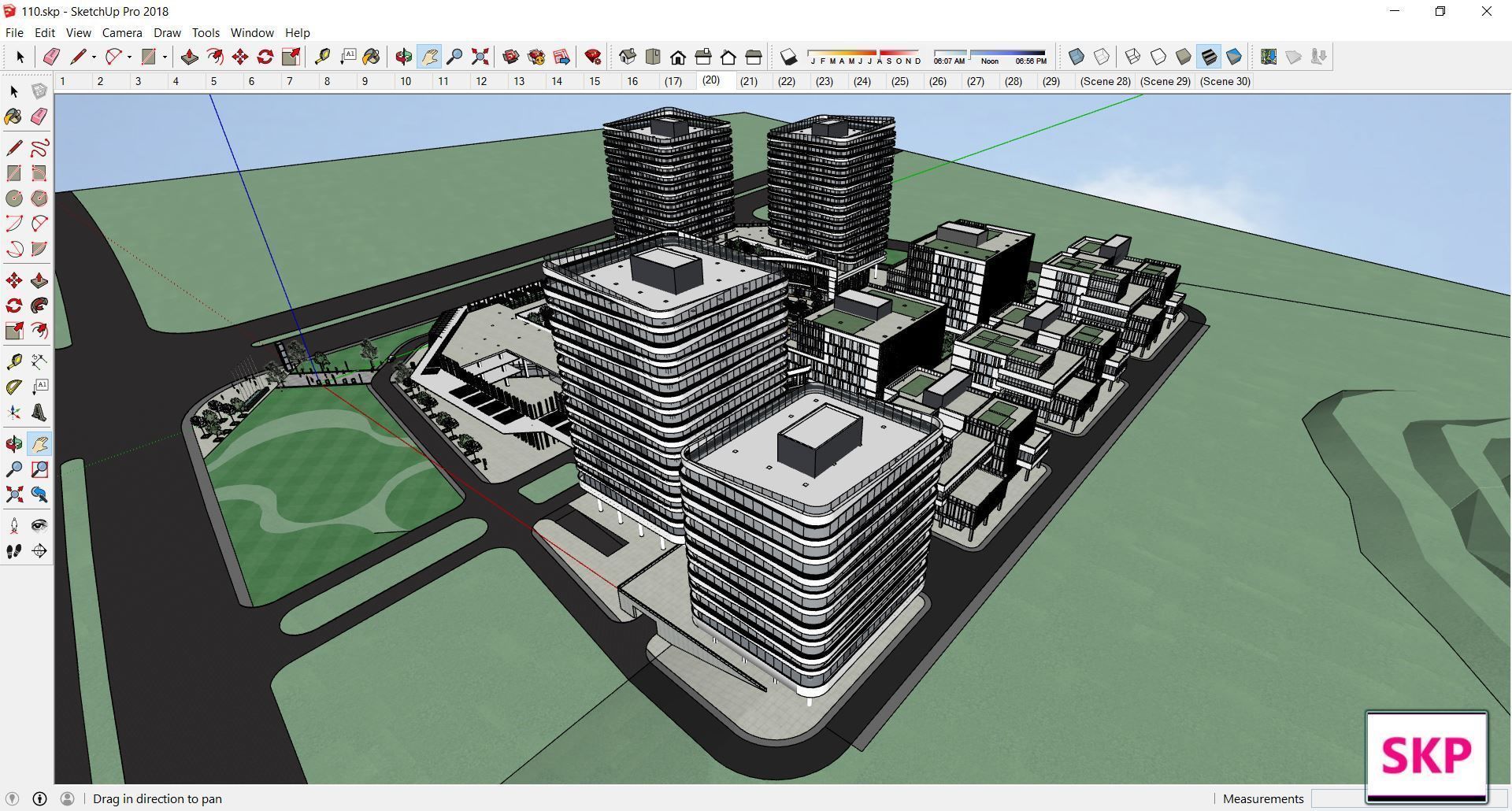Open the Window menu
The height and width of the screenshot is (811, 1512).
pos(252,32)
